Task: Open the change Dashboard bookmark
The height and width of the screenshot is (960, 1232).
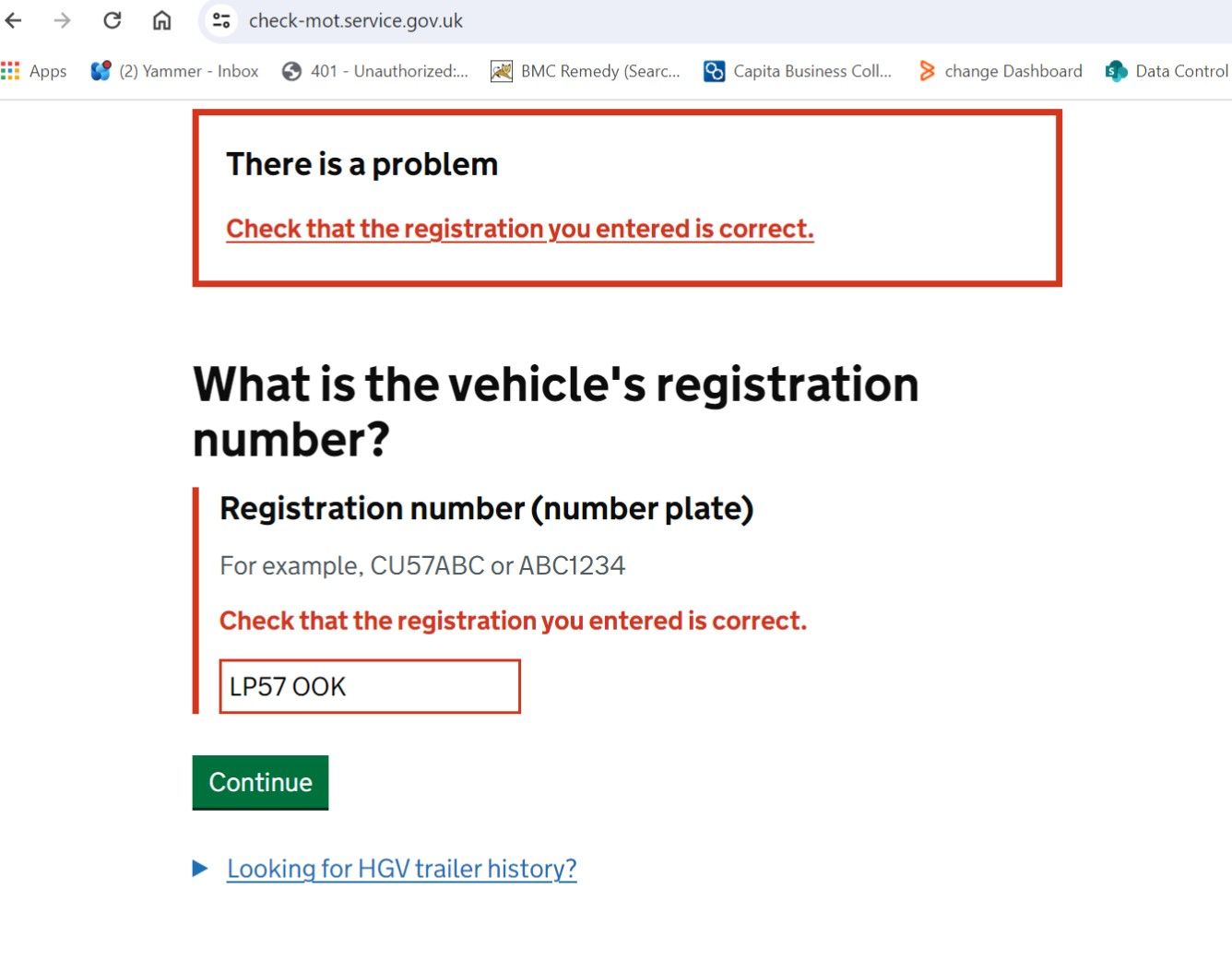Action: (x=1000, y=71)
